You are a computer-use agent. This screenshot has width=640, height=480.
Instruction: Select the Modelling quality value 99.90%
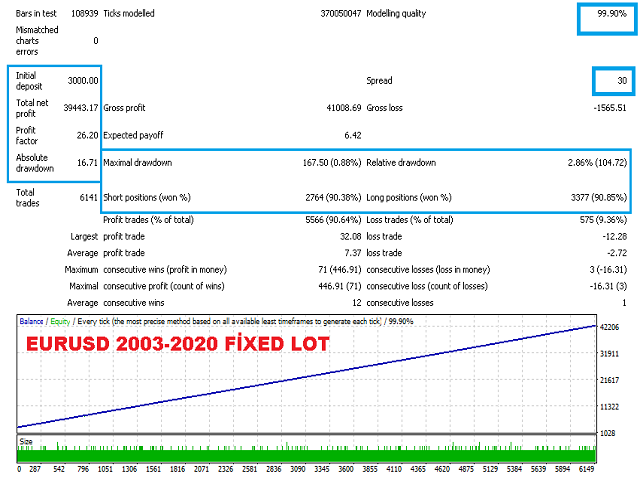[x=611, y=13]
